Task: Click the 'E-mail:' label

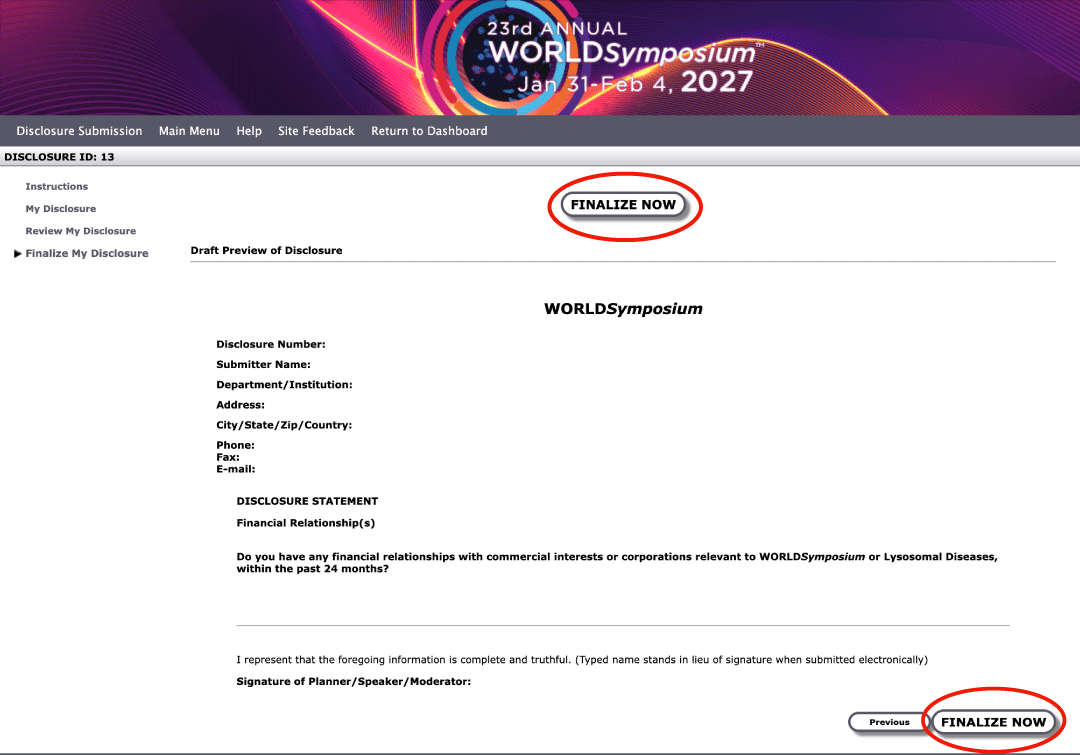Action: tap(236, 469)
